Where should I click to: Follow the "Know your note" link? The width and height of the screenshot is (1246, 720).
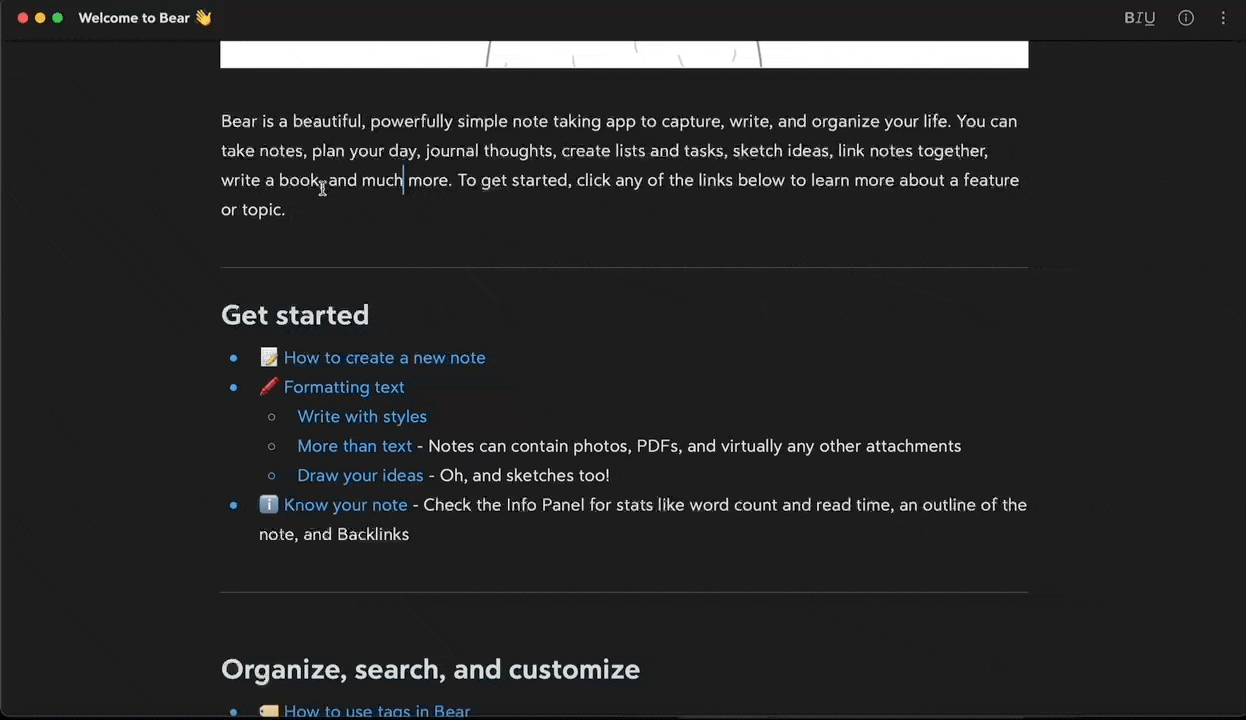coord(345,505)
